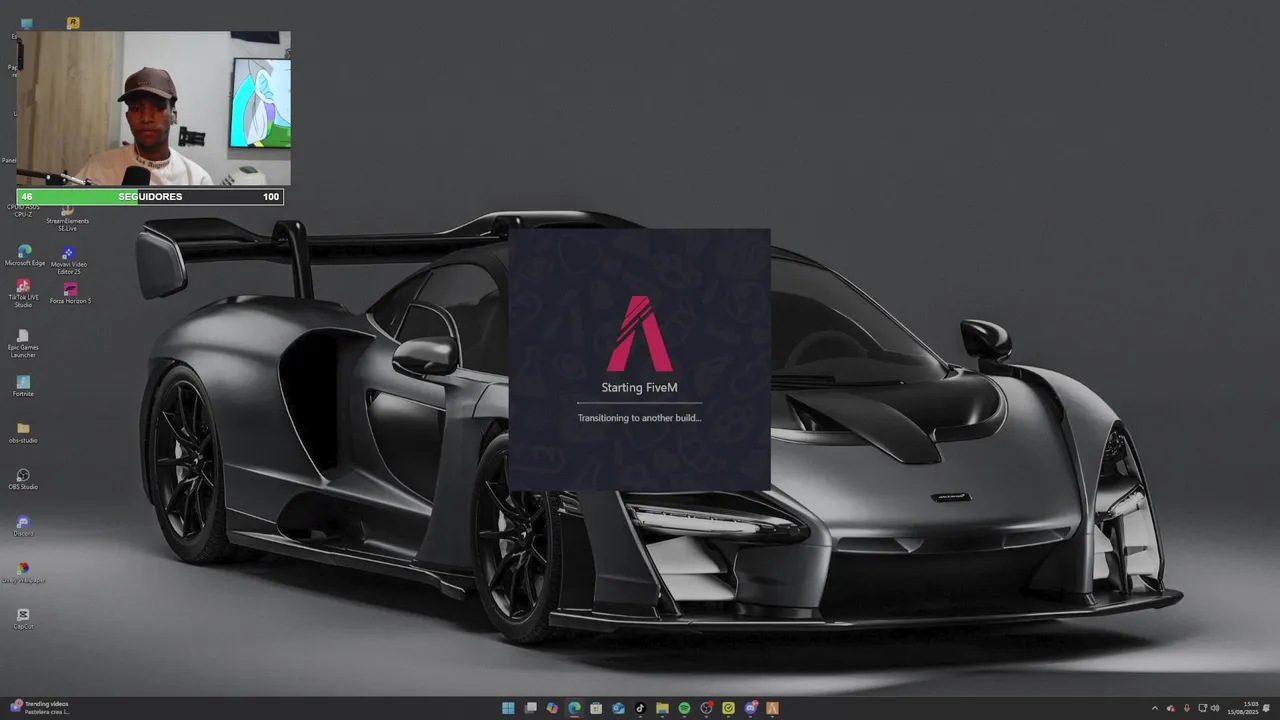Click the 'Starting FiveM' text
The width and height of the screenshot is (1280, 720).
[640, 388]
